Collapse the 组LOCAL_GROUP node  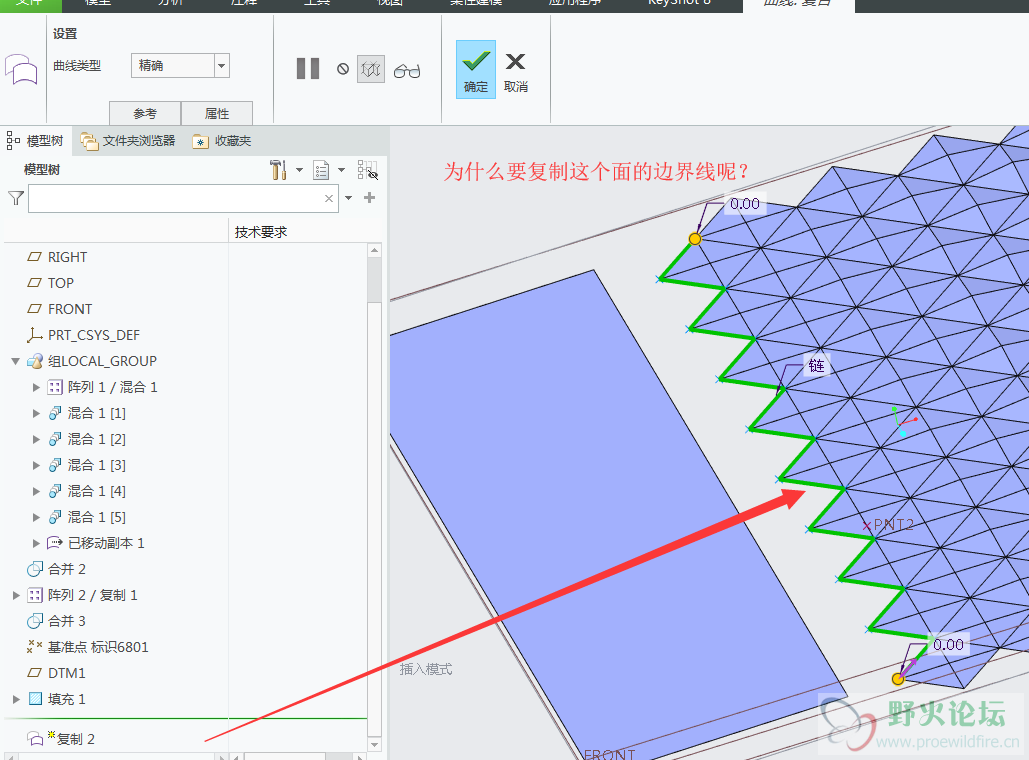click(16, 361)
